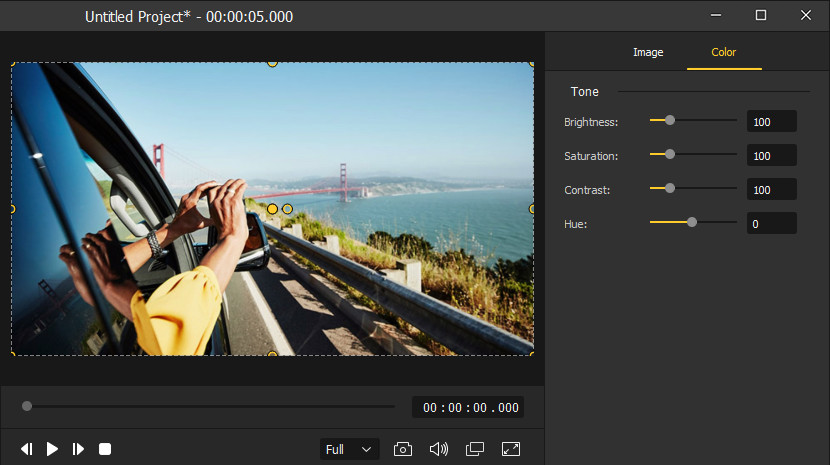This screenshot has height=465, width=830.
Task: Click the Hue slider handle
Action: 692,222
